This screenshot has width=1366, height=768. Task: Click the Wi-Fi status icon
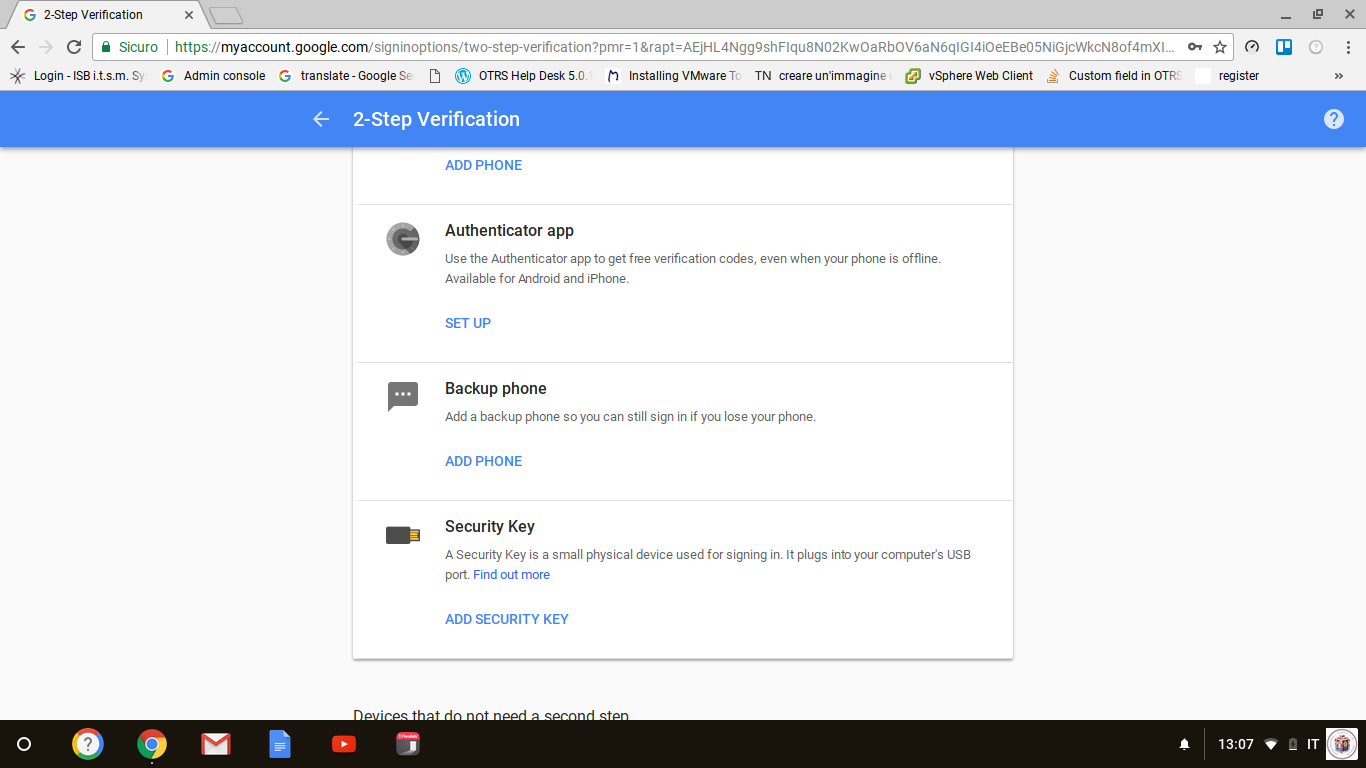point(1271,745)
